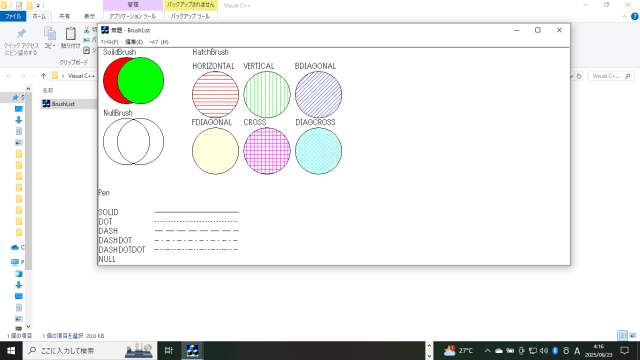Open the 編集(E) menu in BrushList

click(133, 42)
